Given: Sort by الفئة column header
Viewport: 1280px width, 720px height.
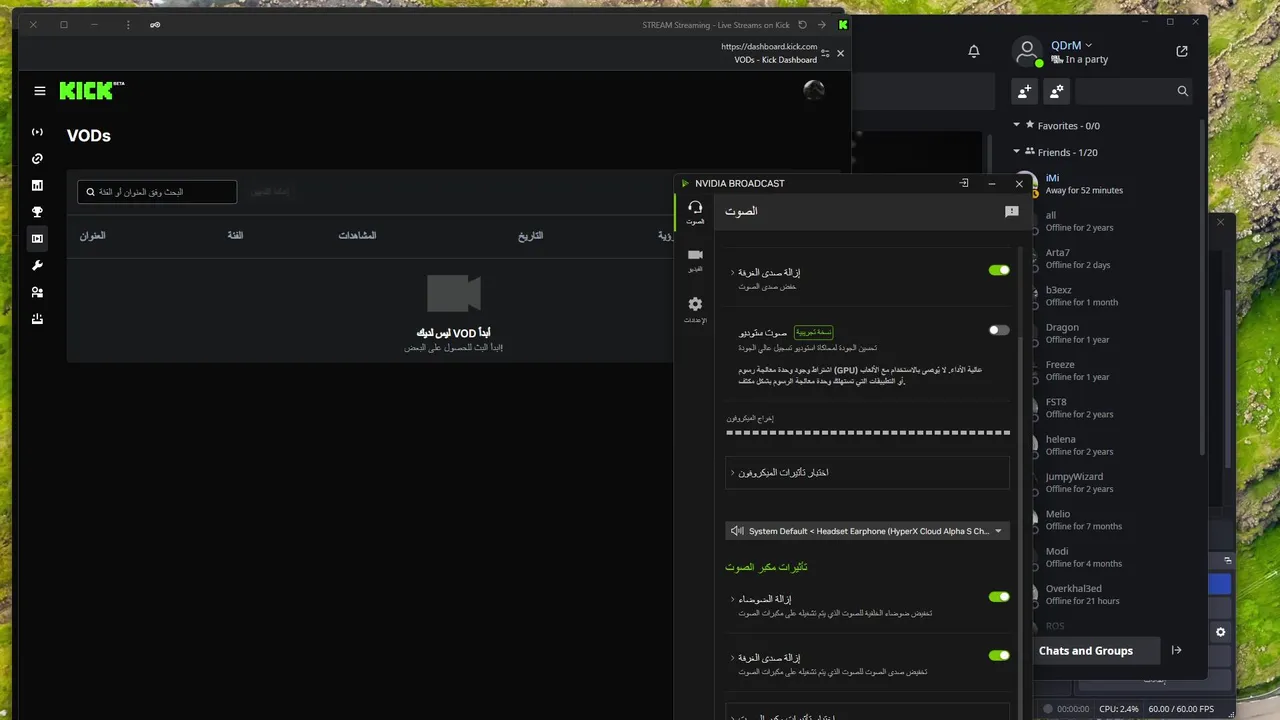Looking at the screenshot, I should click(236, 236).
